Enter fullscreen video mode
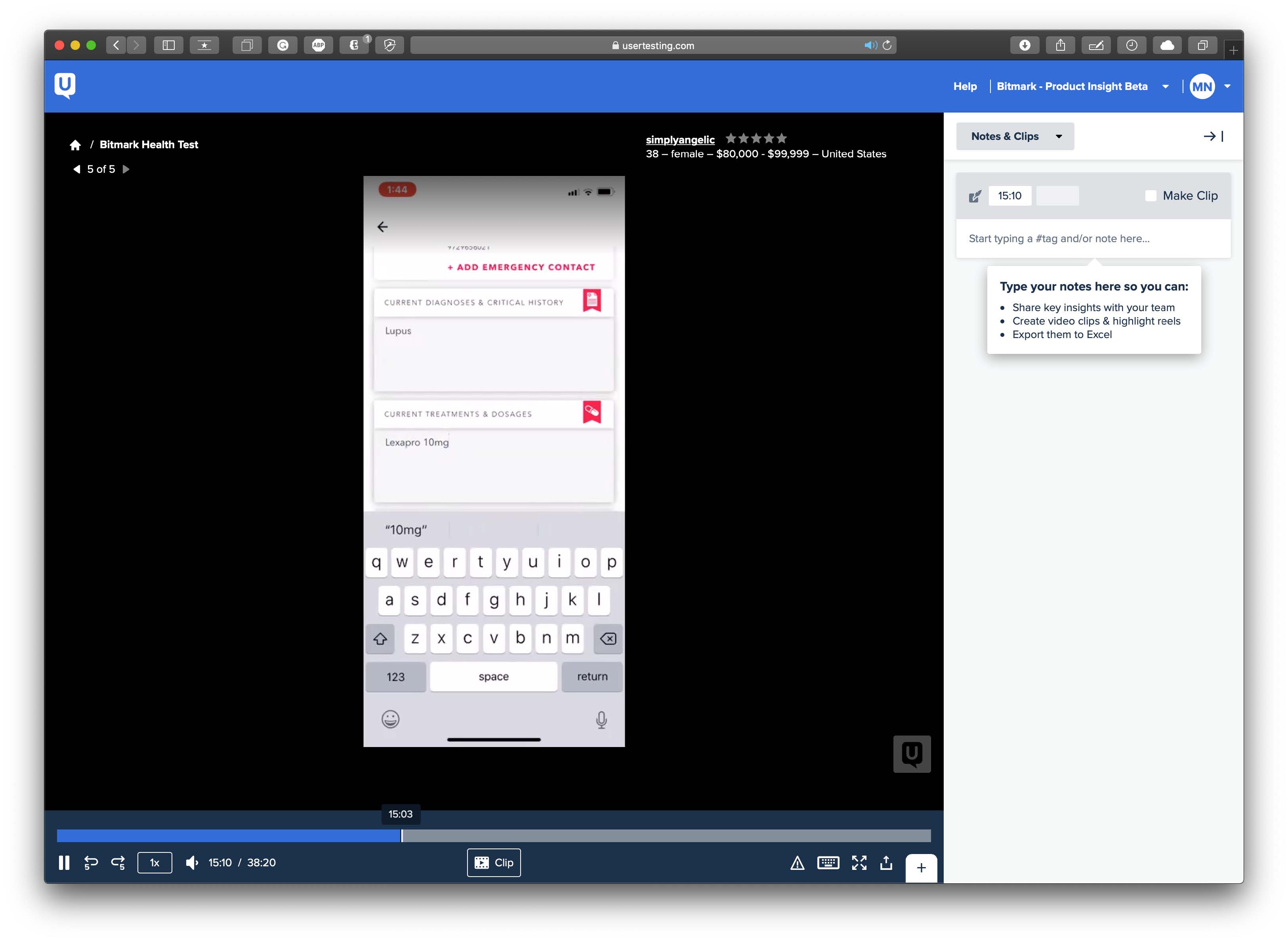This screenshot has height=942, width=1288. [x=859, y=863]
